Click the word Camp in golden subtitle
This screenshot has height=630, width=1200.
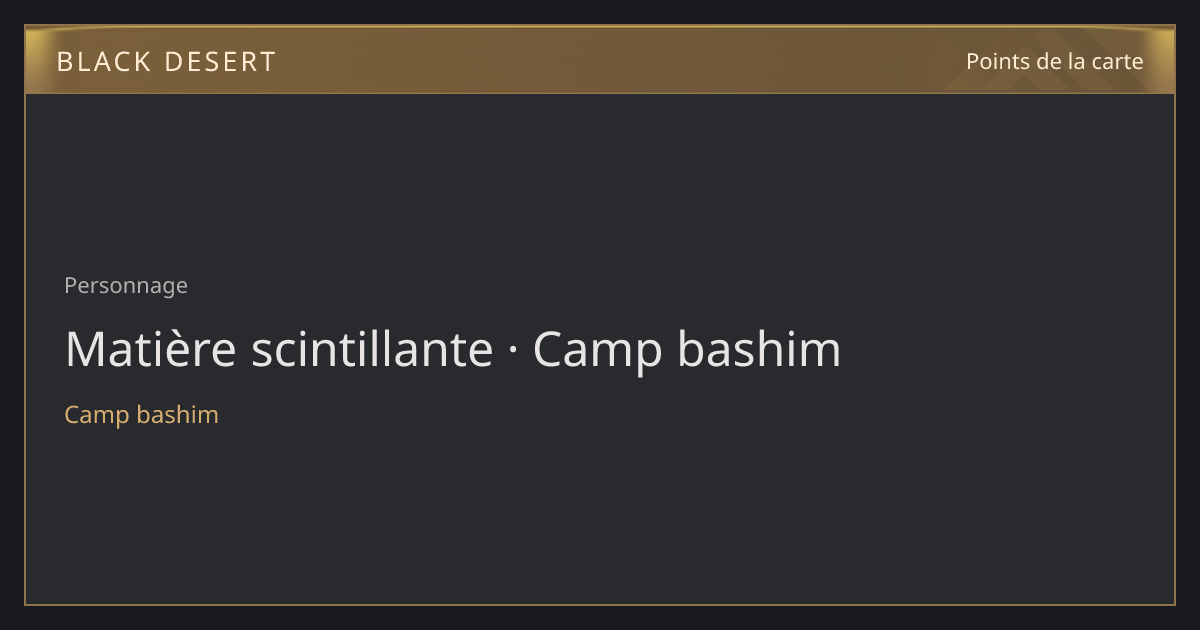[97, 416]
